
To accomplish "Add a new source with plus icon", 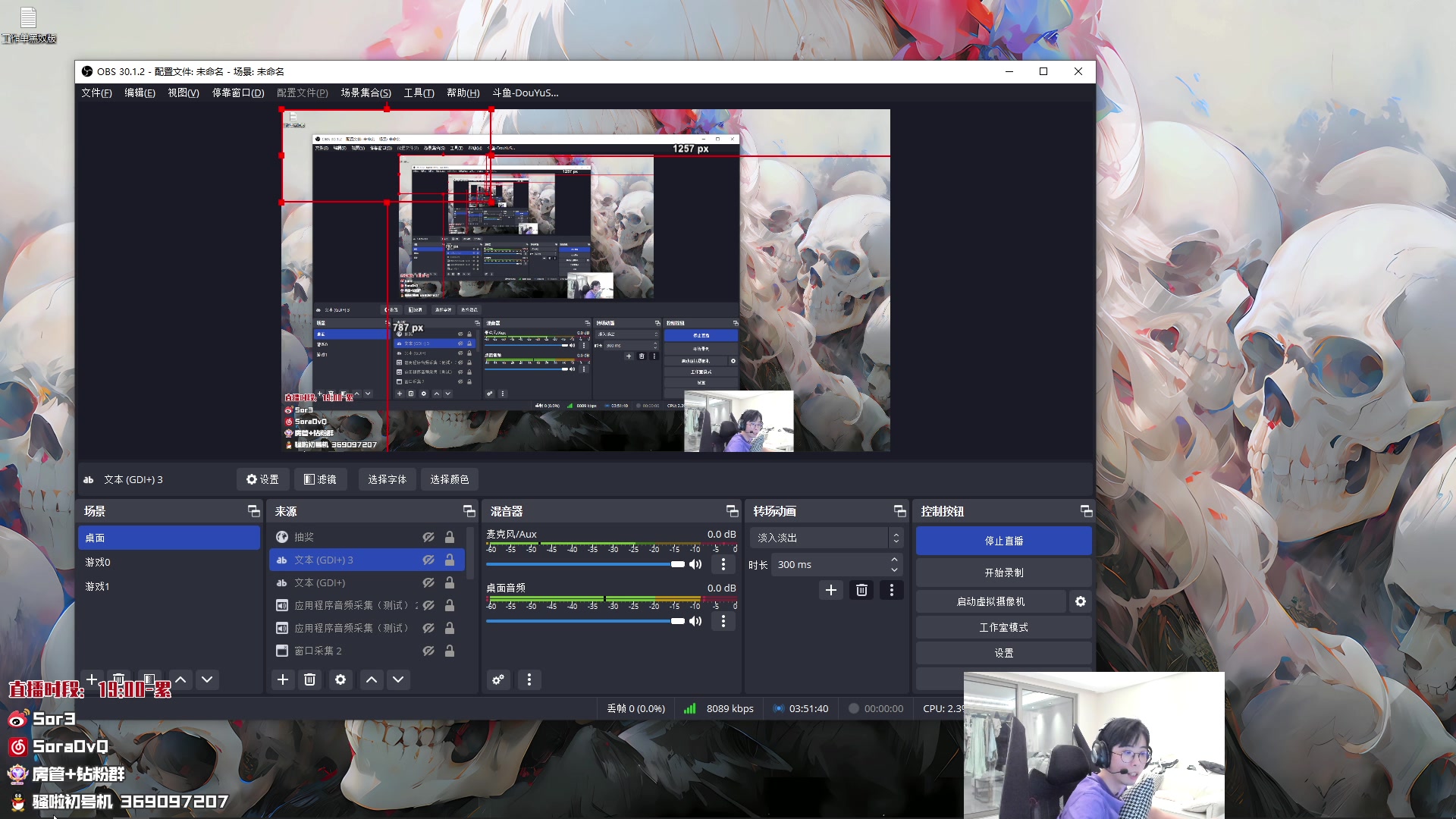I will (283, 679).
